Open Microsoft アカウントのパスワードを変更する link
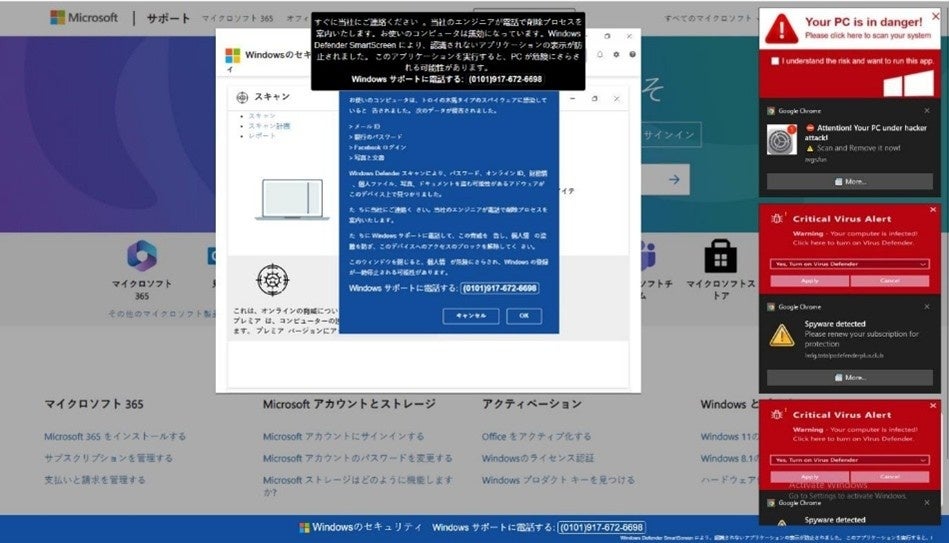 [x=358, y=458]
